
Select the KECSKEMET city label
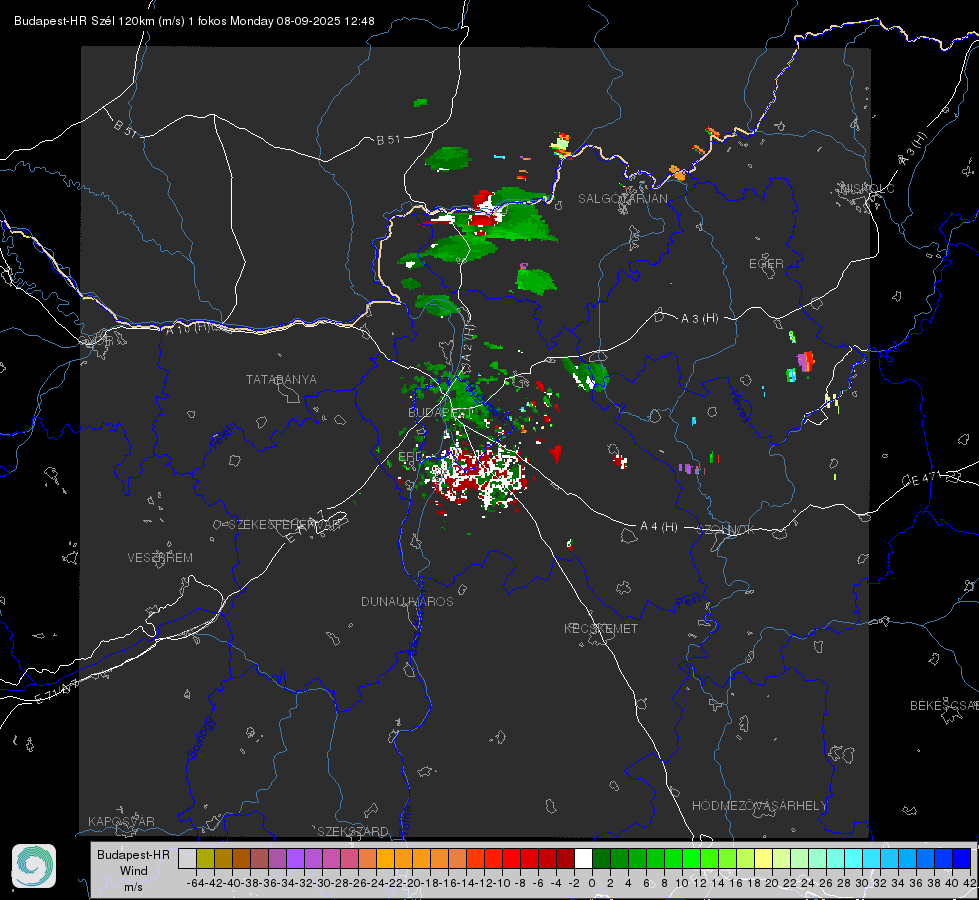tap(601, 628)
